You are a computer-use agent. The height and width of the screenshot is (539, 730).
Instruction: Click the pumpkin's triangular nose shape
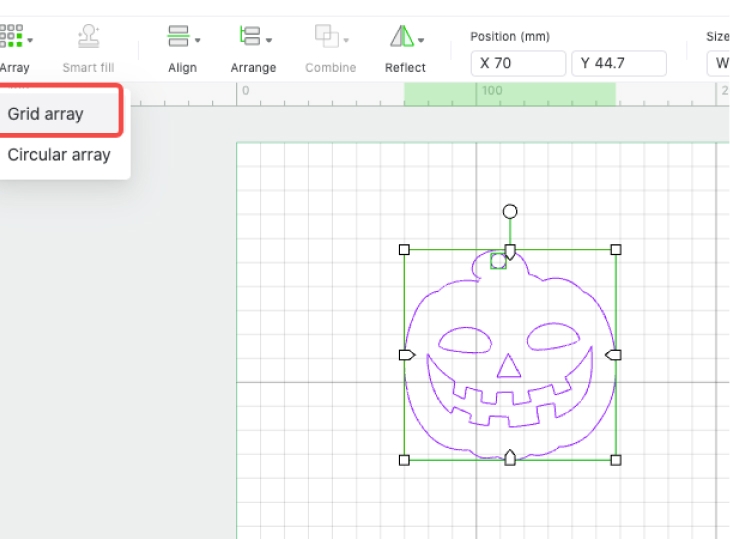coord(509,367)
